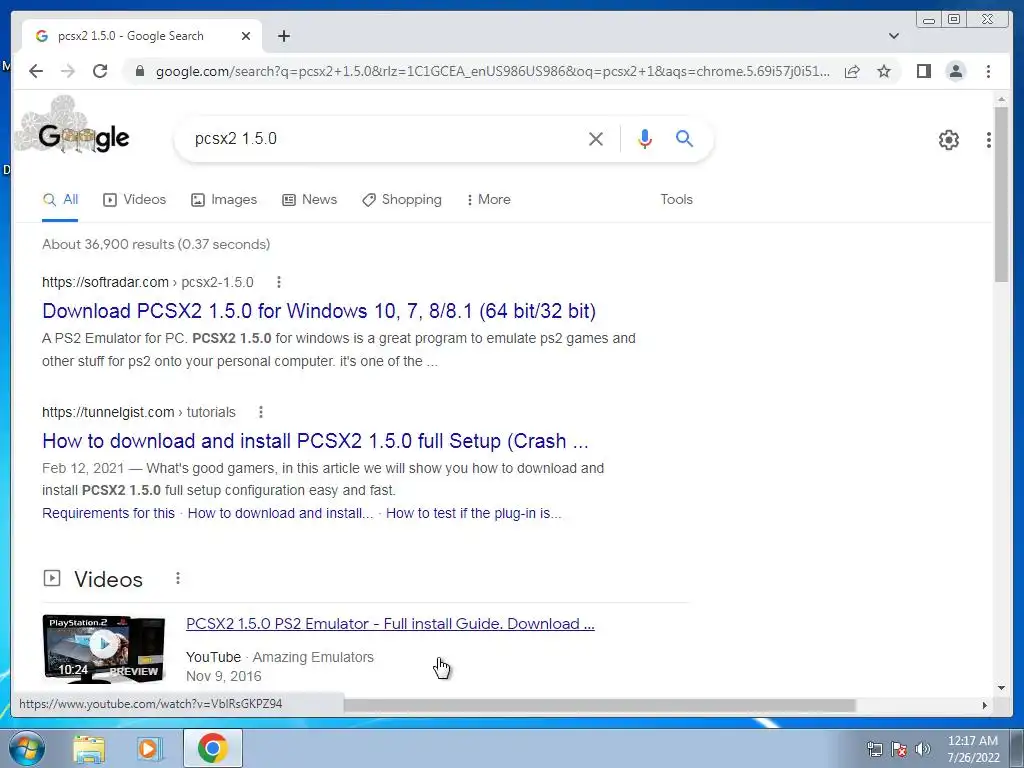Click the vertical scrollbar thumb
1024x768 pixels.
(1001, 194)
